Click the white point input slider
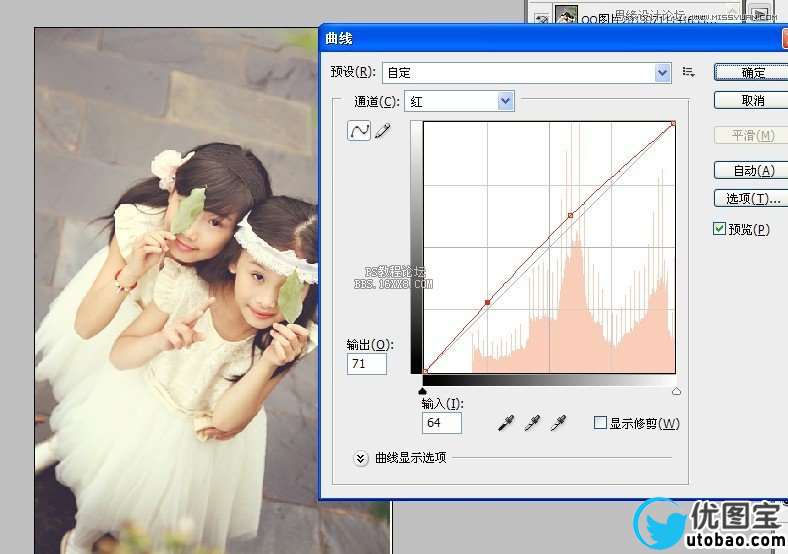 coord(676,391)
